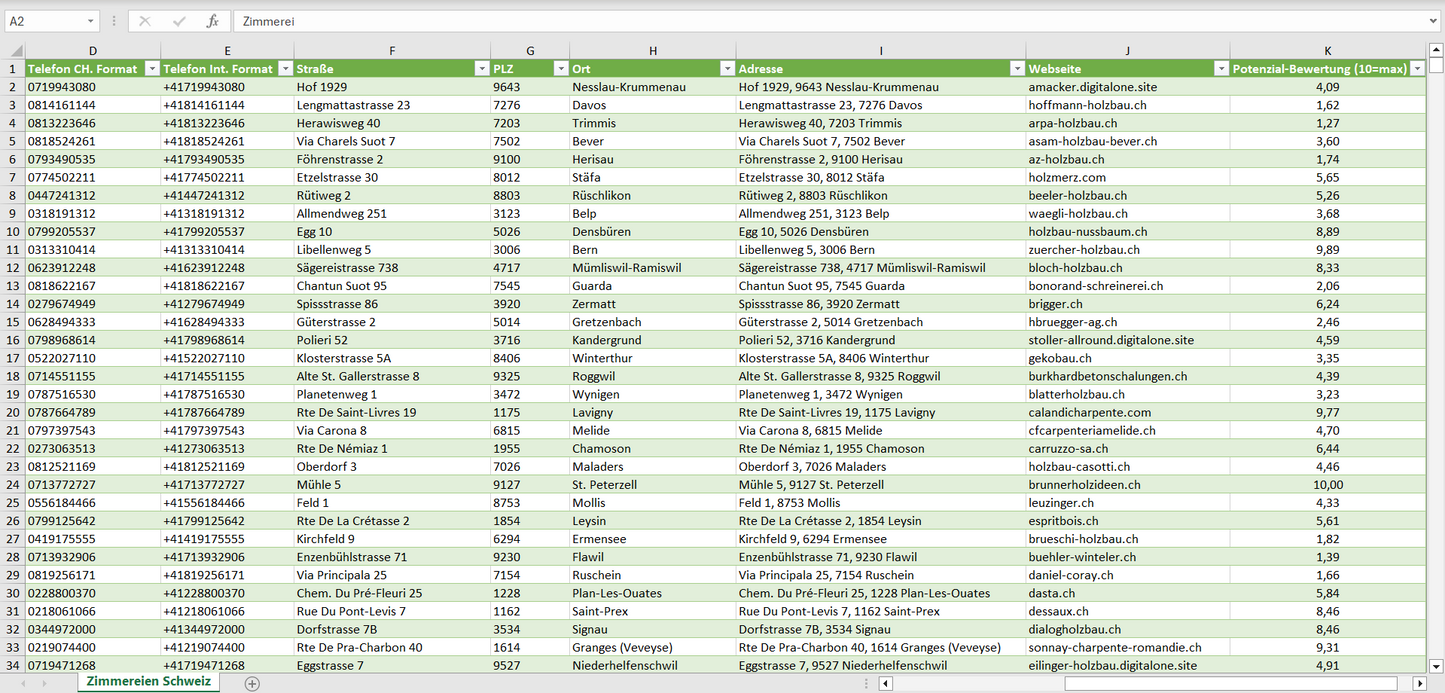This screenshot has width=1445, height=693.
Task: Select column F header
Action: [391, 51]
